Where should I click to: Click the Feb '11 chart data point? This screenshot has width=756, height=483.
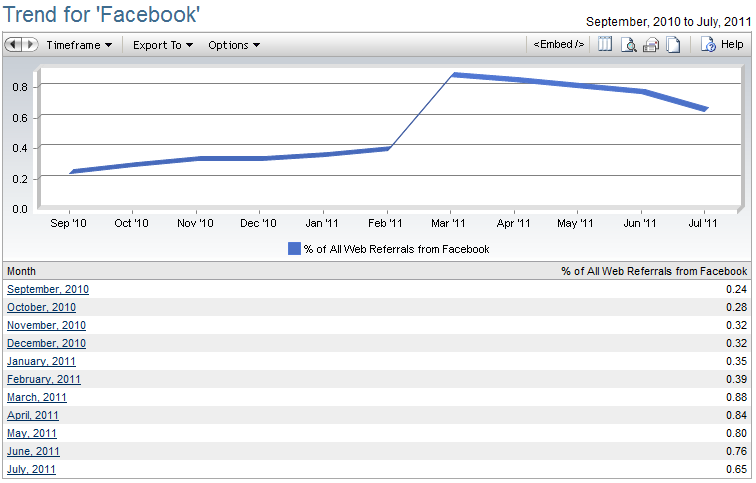click(x=388, y=149)
